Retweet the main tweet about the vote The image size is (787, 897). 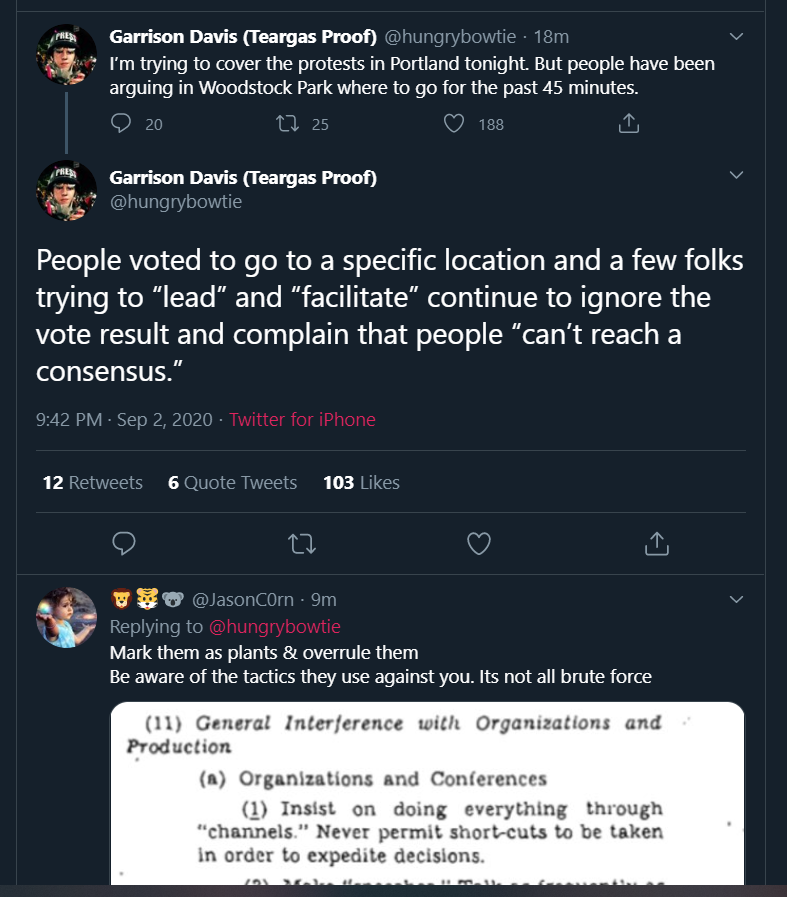[301, 543]
